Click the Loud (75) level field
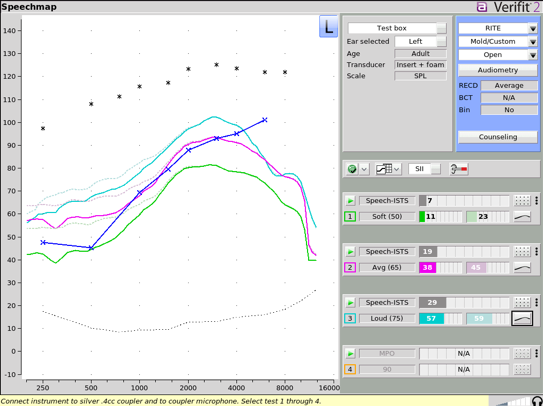The image size is (543, 406). 387,318
